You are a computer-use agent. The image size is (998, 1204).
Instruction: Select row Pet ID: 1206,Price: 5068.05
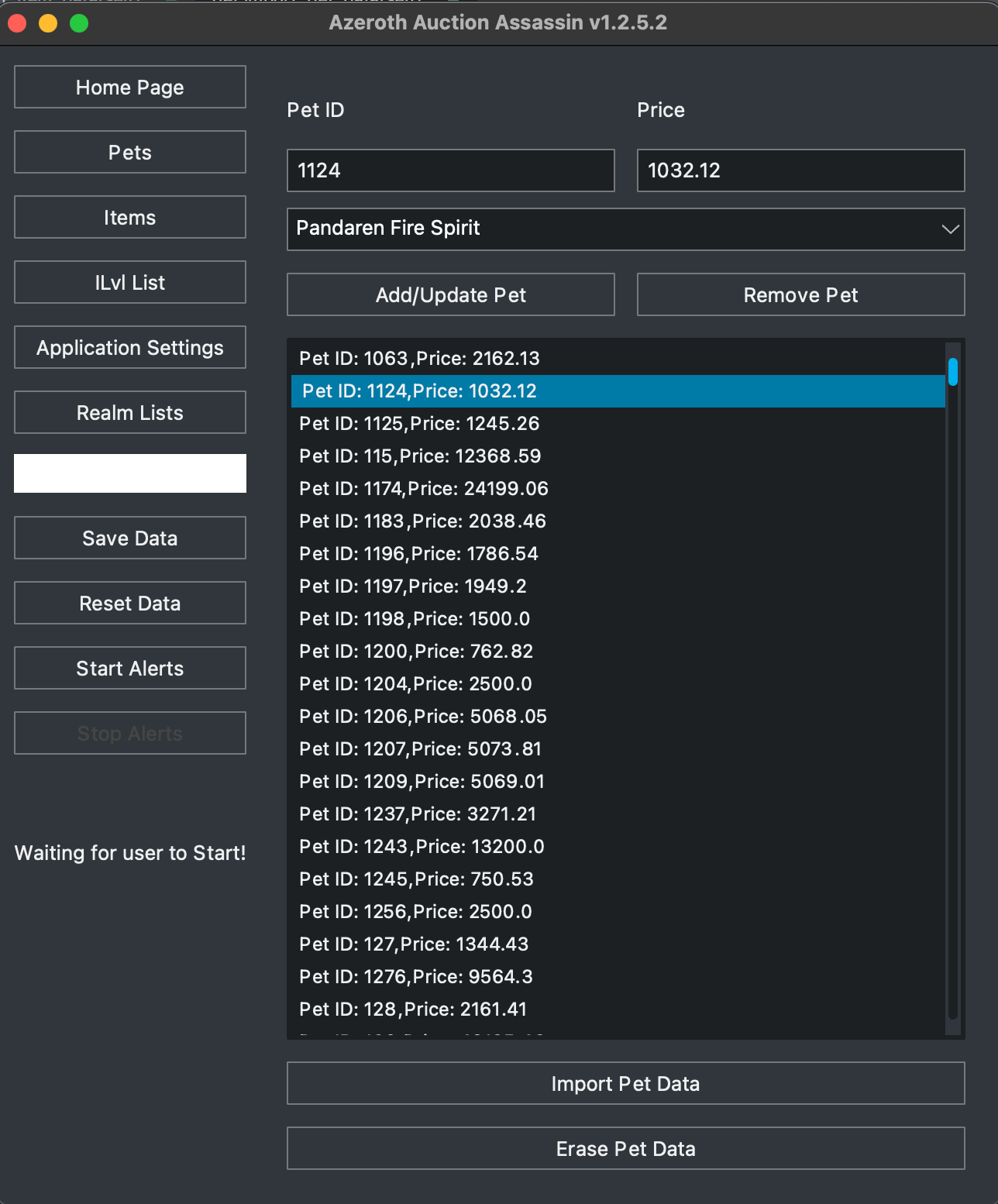(618, 717)
